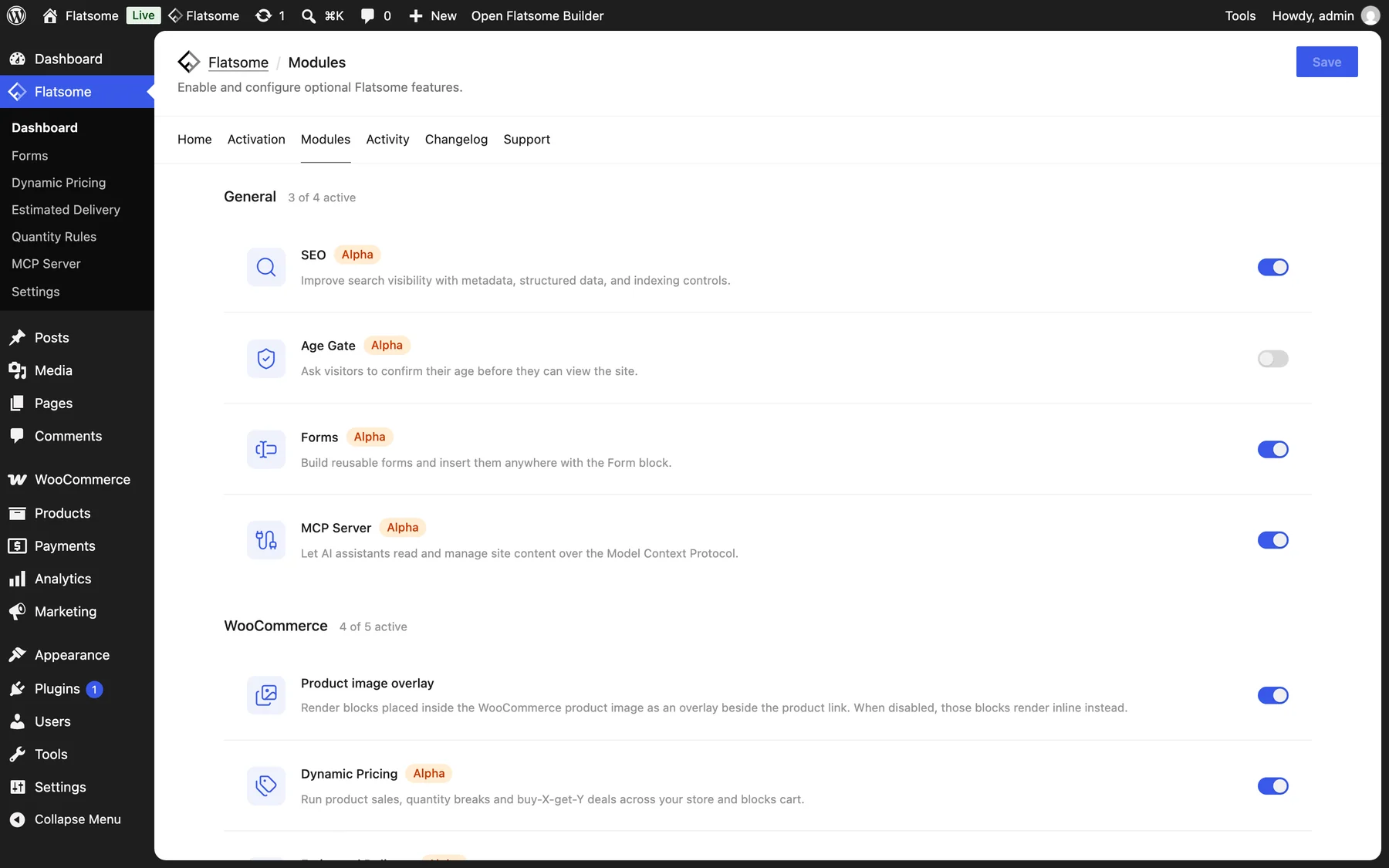Open Analytics in the sidebar
Image resolution: width=1389 pixels, height=868 pixels.
click(x=77, y=579)
